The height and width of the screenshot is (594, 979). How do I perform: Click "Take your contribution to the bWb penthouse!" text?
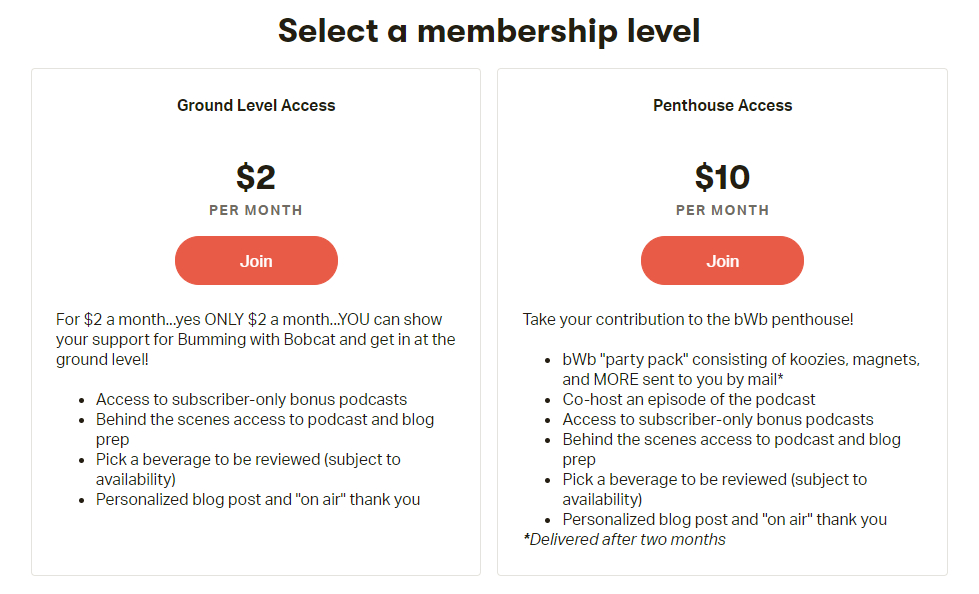688,320
